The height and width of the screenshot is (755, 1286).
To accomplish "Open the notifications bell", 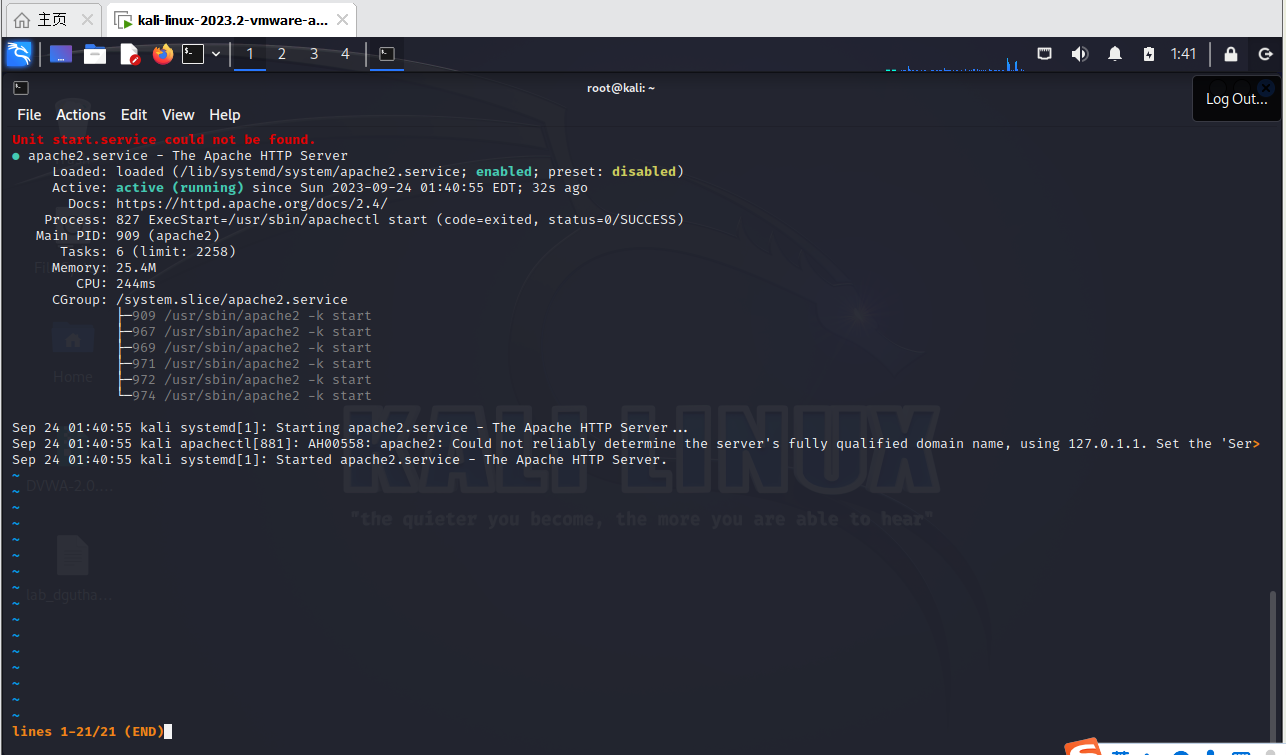I will tap(1115, 54).
